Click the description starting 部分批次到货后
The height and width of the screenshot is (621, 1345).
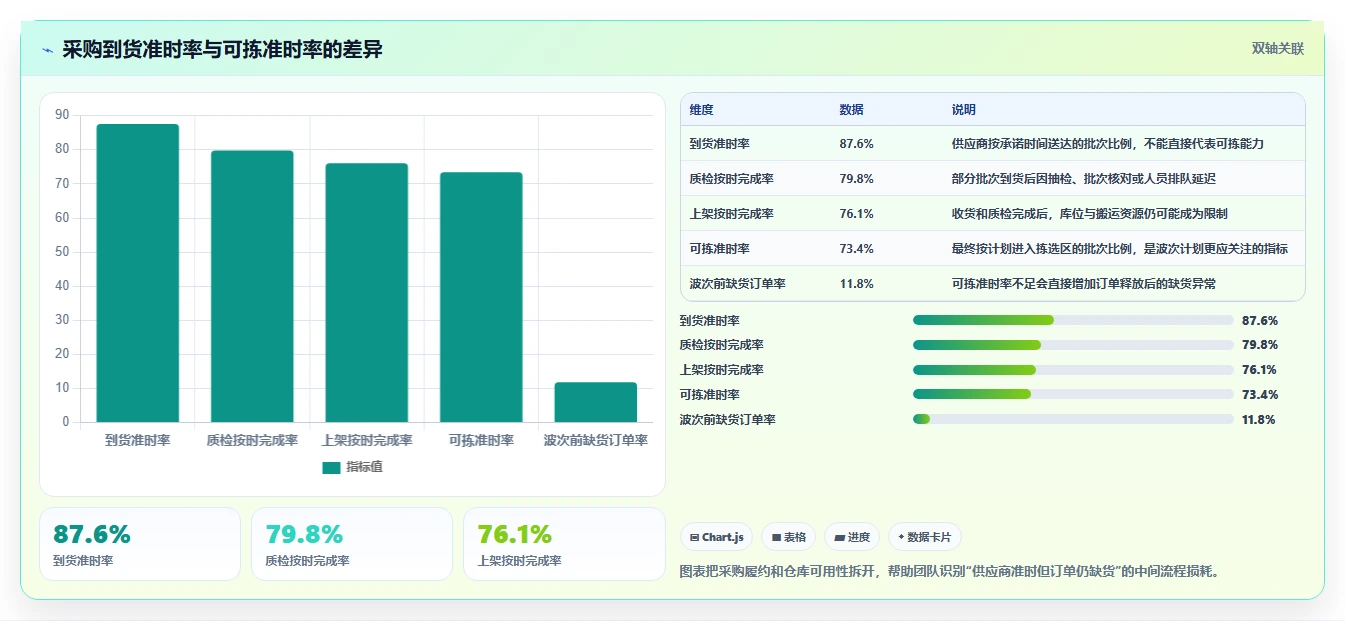tap(1084, 179)
